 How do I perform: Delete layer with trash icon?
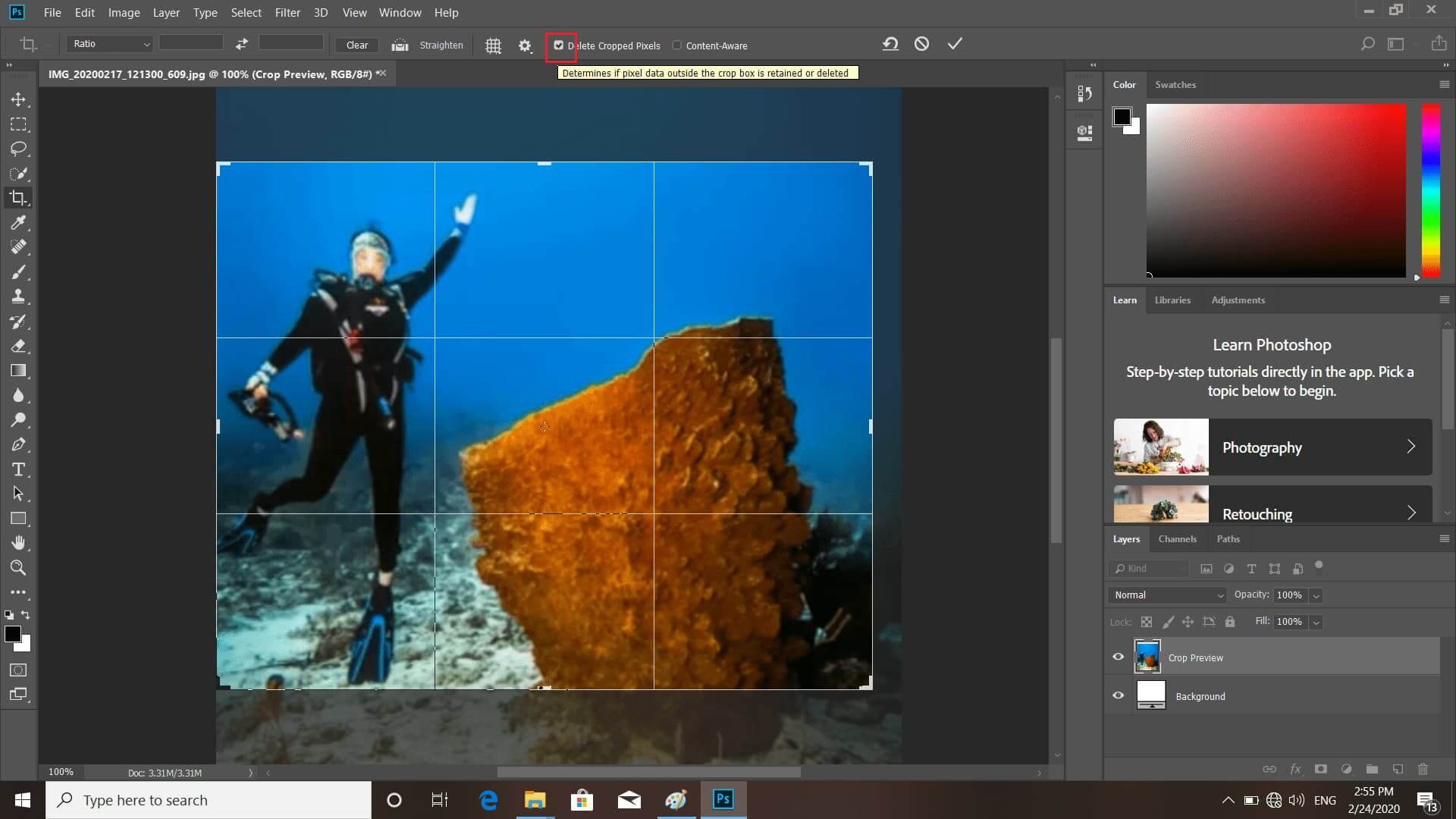pyautogui.click(x=1423, y=769)
